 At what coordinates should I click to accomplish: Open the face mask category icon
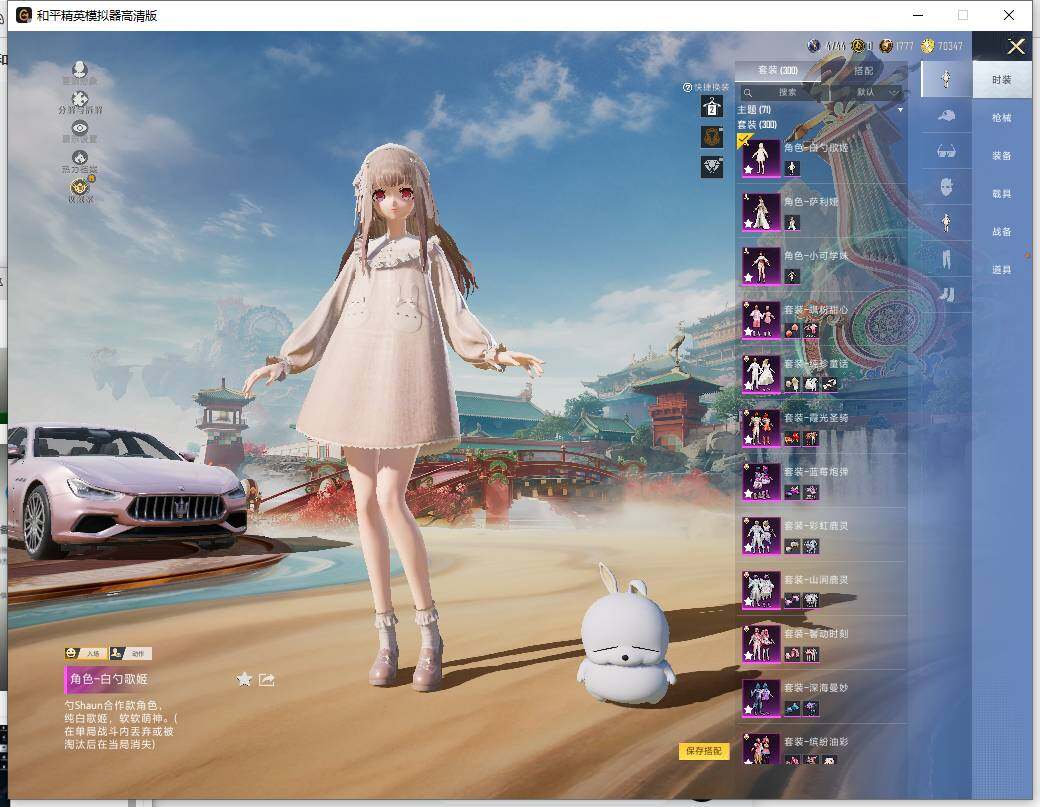(946, 186)
